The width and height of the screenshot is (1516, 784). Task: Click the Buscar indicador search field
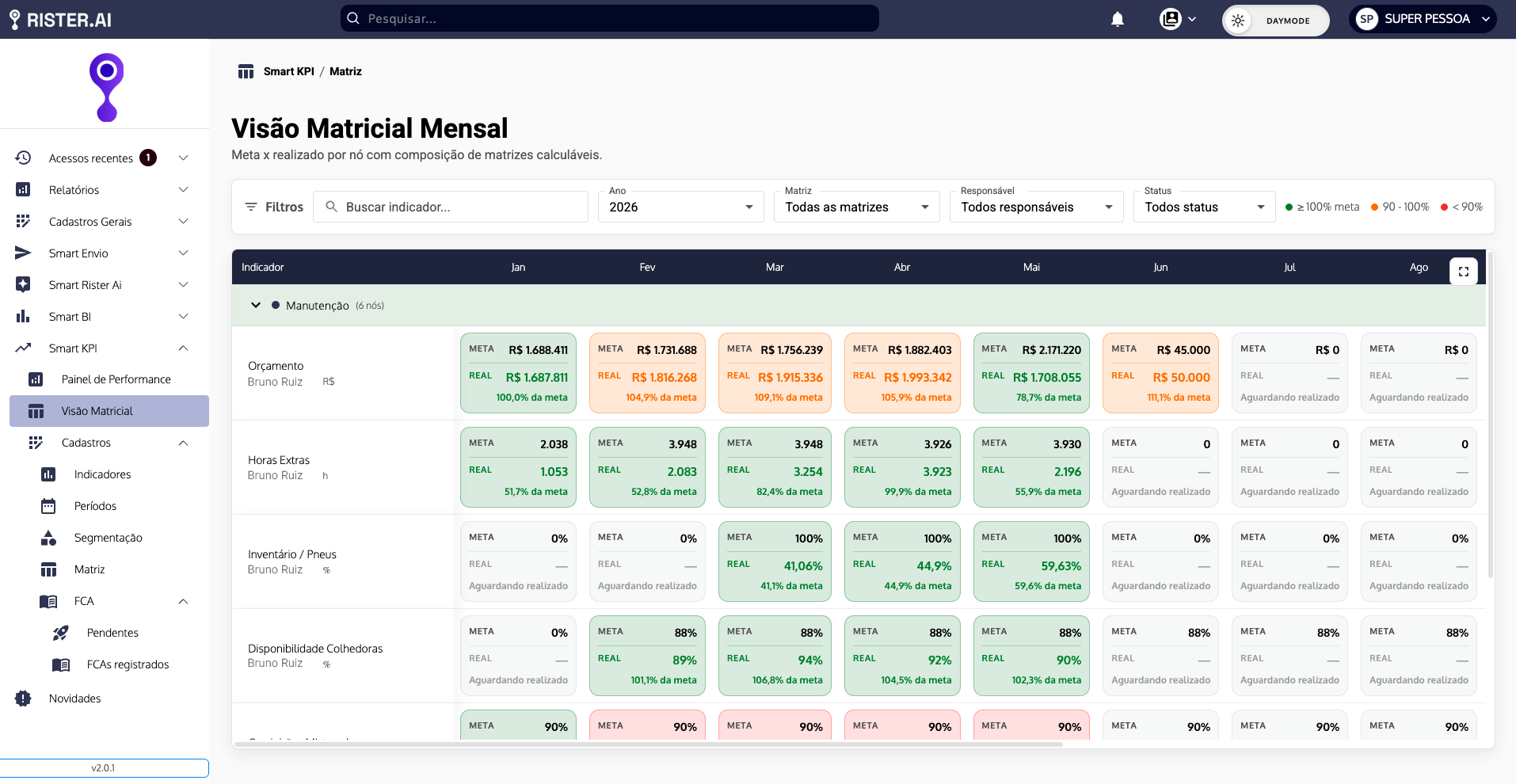451,207
